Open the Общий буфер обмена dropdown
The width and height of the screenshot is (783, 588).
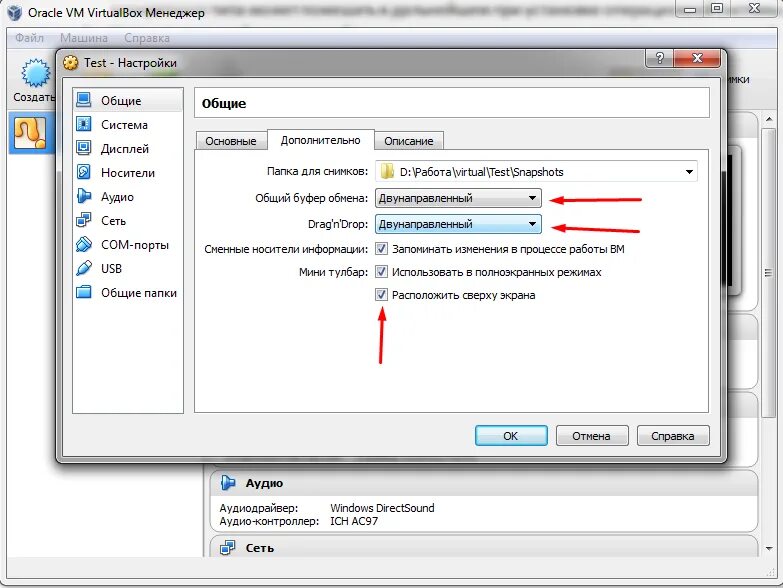[458, 198]
